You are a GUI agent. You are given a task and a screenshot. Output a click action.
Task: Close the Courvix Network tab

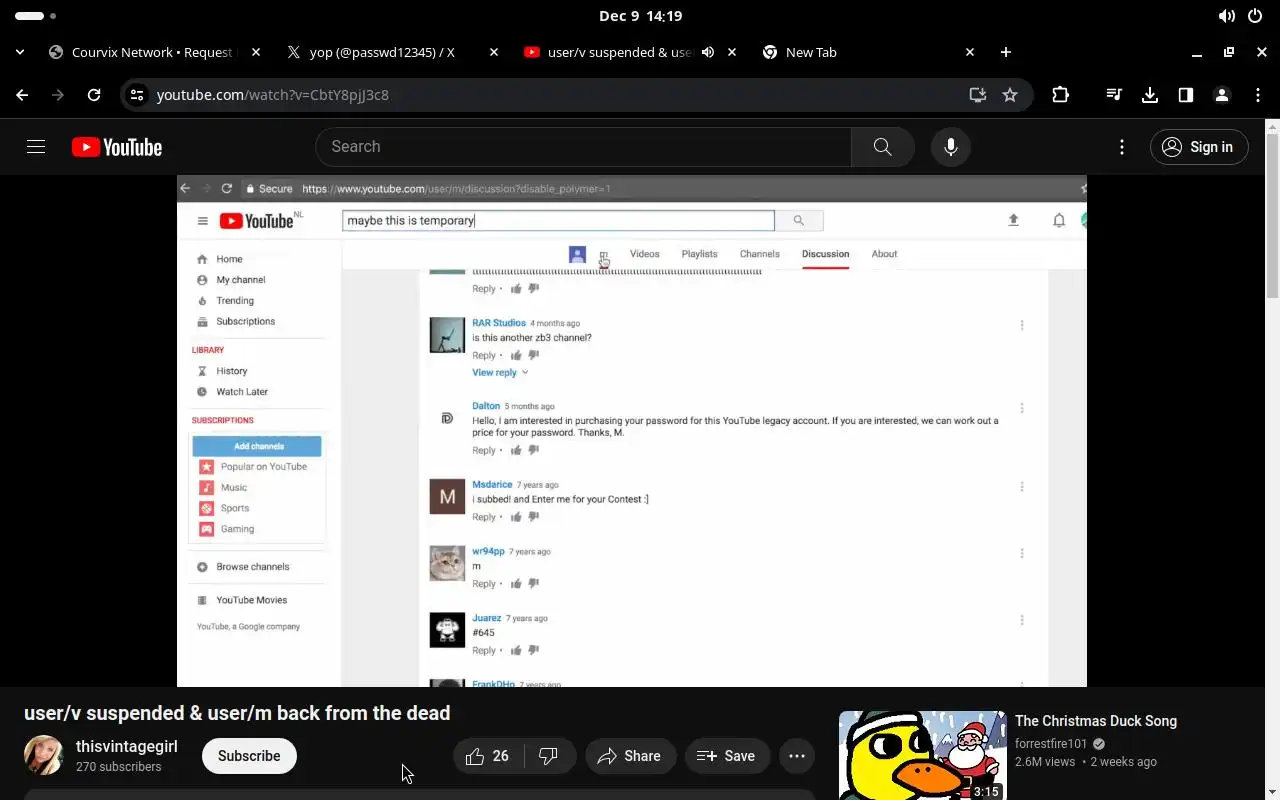tap(256, 52)
